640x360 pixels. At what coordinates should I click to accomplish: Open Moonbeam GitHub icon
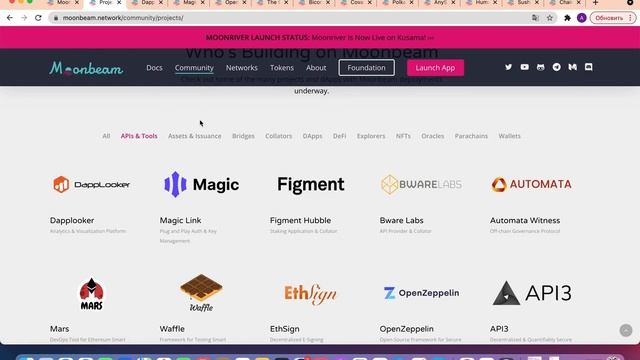[x=540, y=67]
